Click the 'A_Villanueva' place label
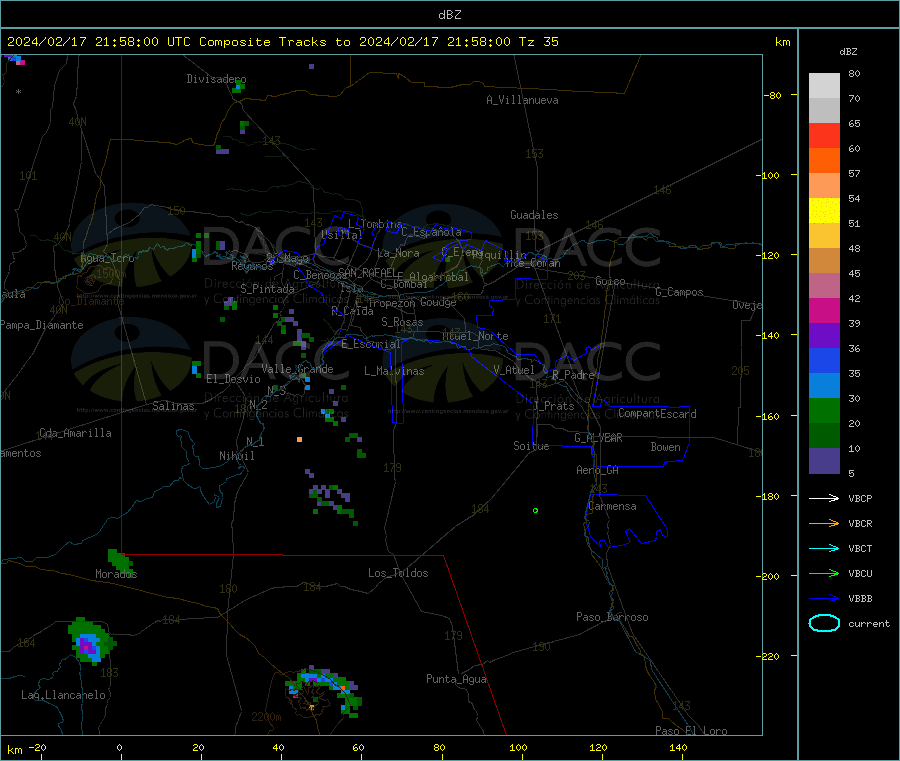Screen dimensions: 900x761 pos(522,100)
